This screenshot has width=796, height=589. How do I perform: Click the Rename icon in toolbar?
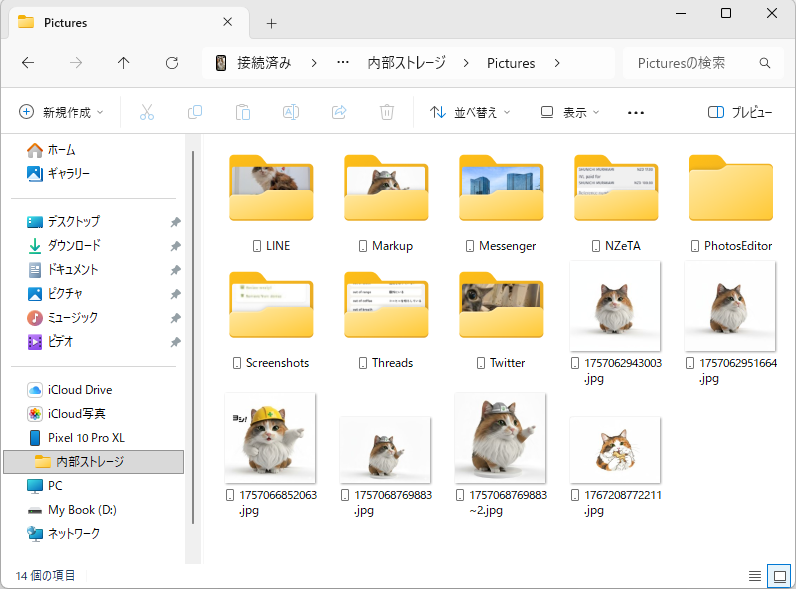tap(291, 112)
